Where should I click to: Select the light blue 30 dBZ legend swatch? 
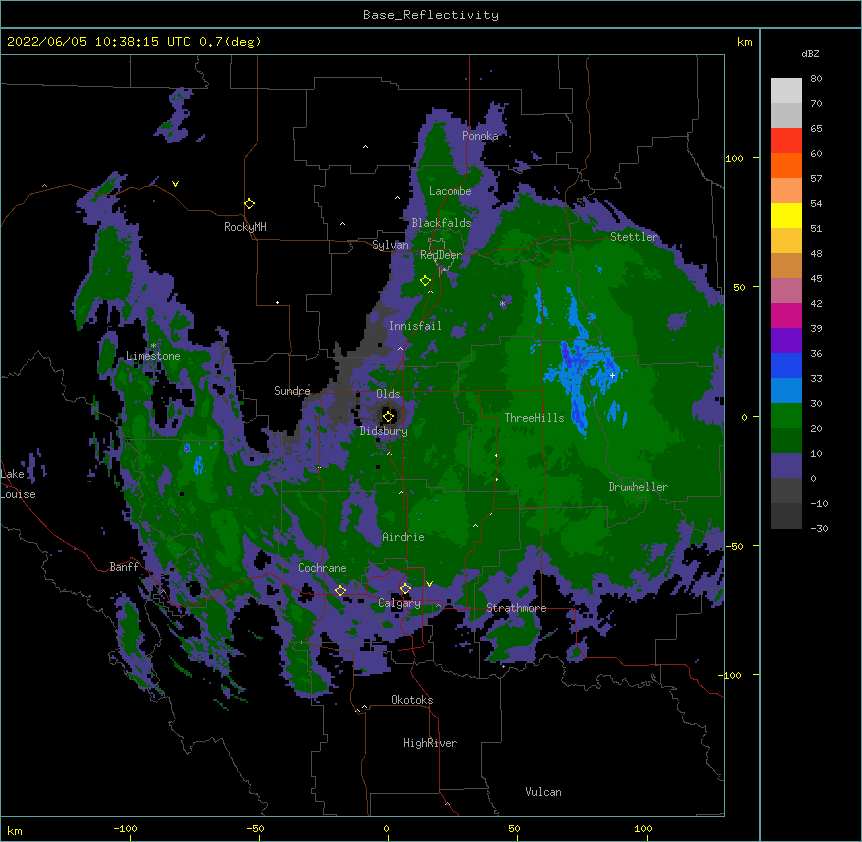[786, 391]
